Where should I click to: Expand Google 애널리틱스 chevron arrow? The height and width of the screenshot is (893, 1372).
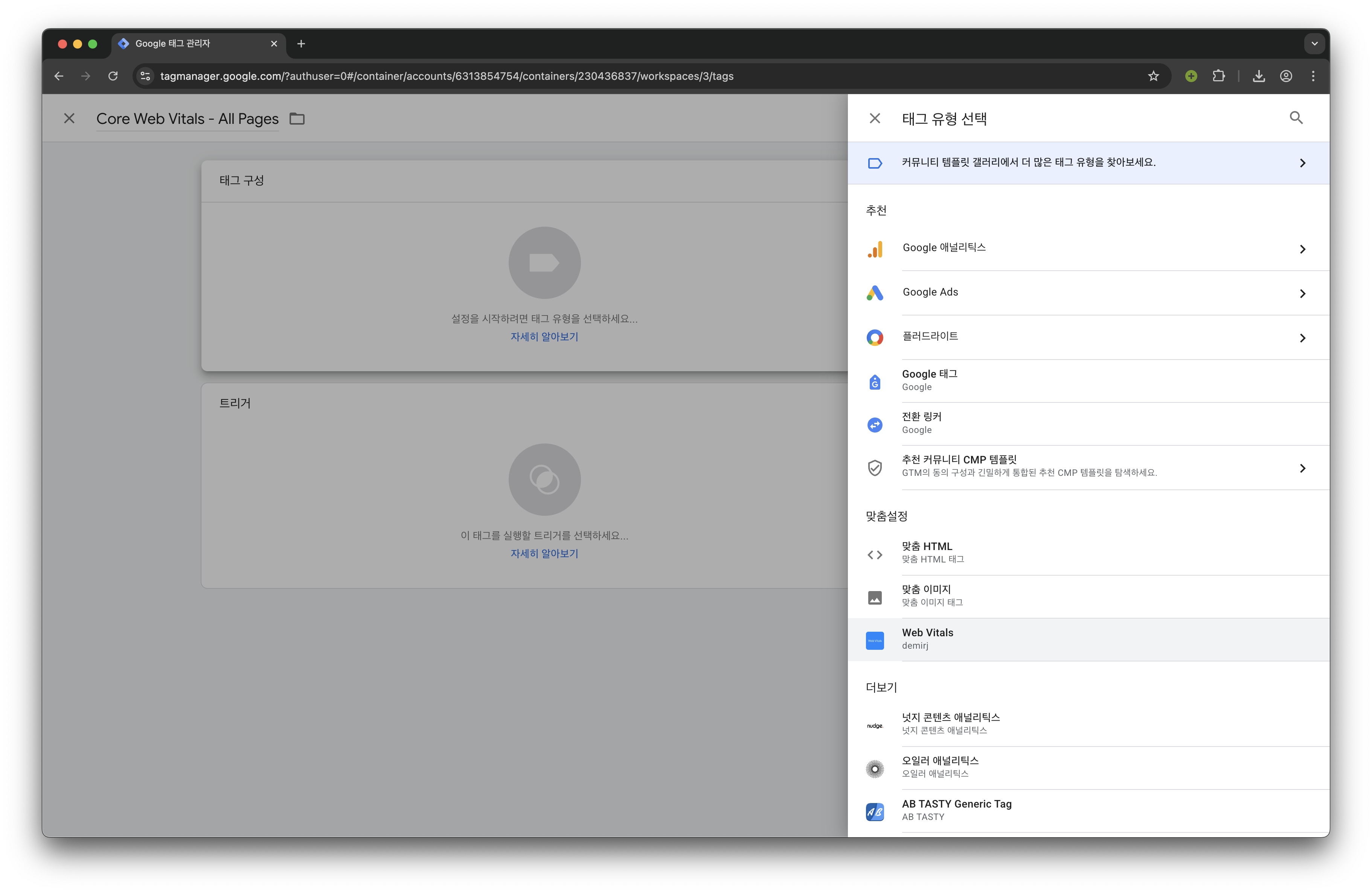(x=1302, y=249)
